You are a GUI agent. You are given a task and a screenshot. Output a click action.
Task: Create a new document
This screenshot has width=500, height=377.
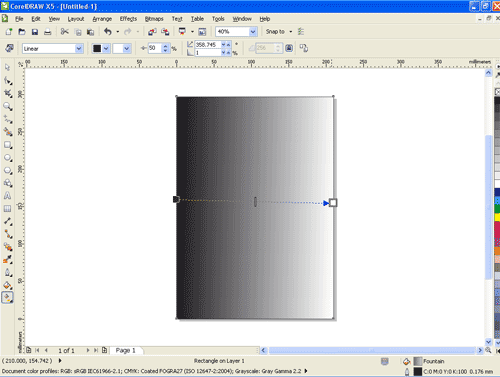click(9, 32)
